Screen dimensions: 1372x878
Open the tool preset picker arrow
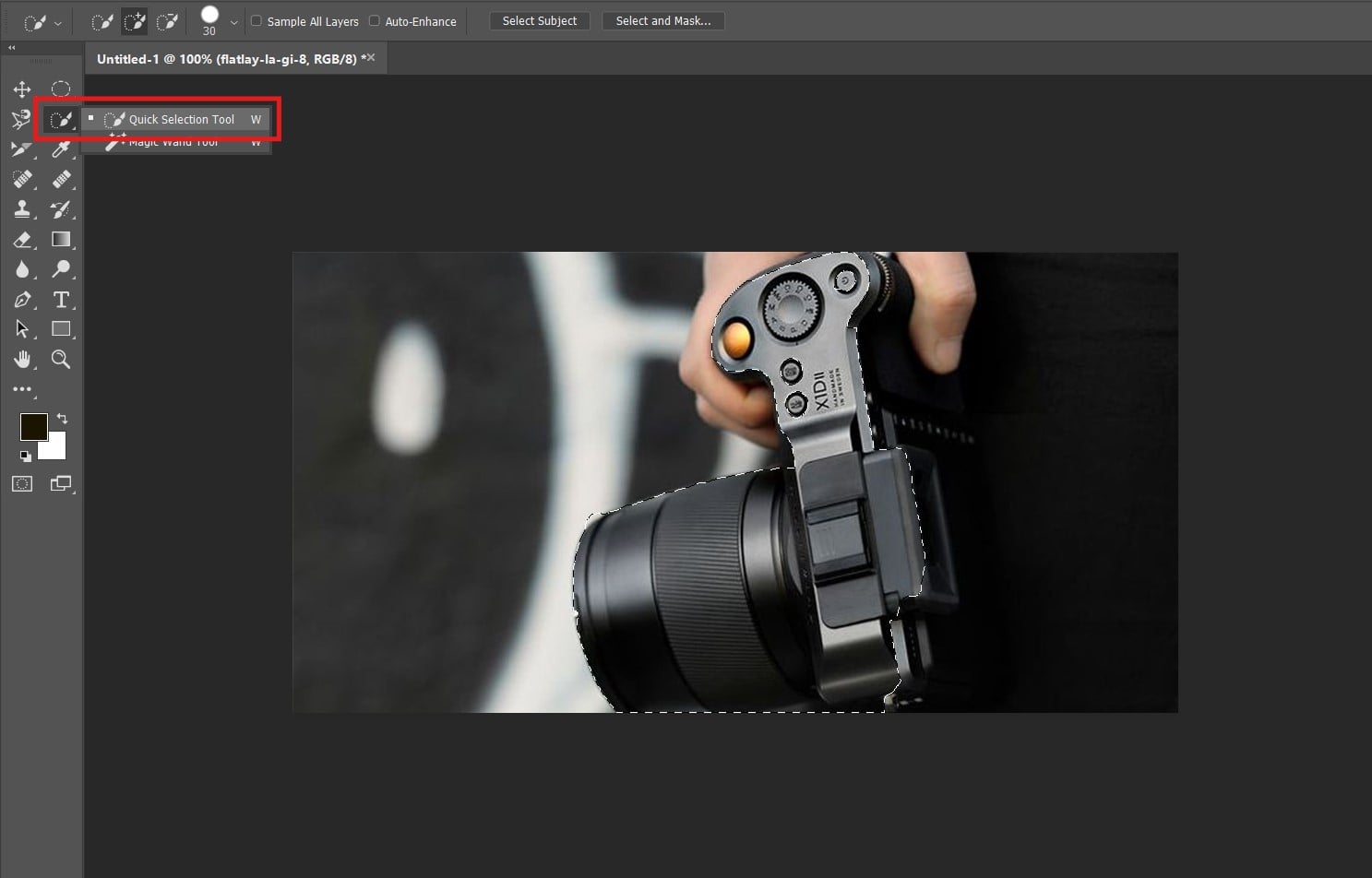58,23
